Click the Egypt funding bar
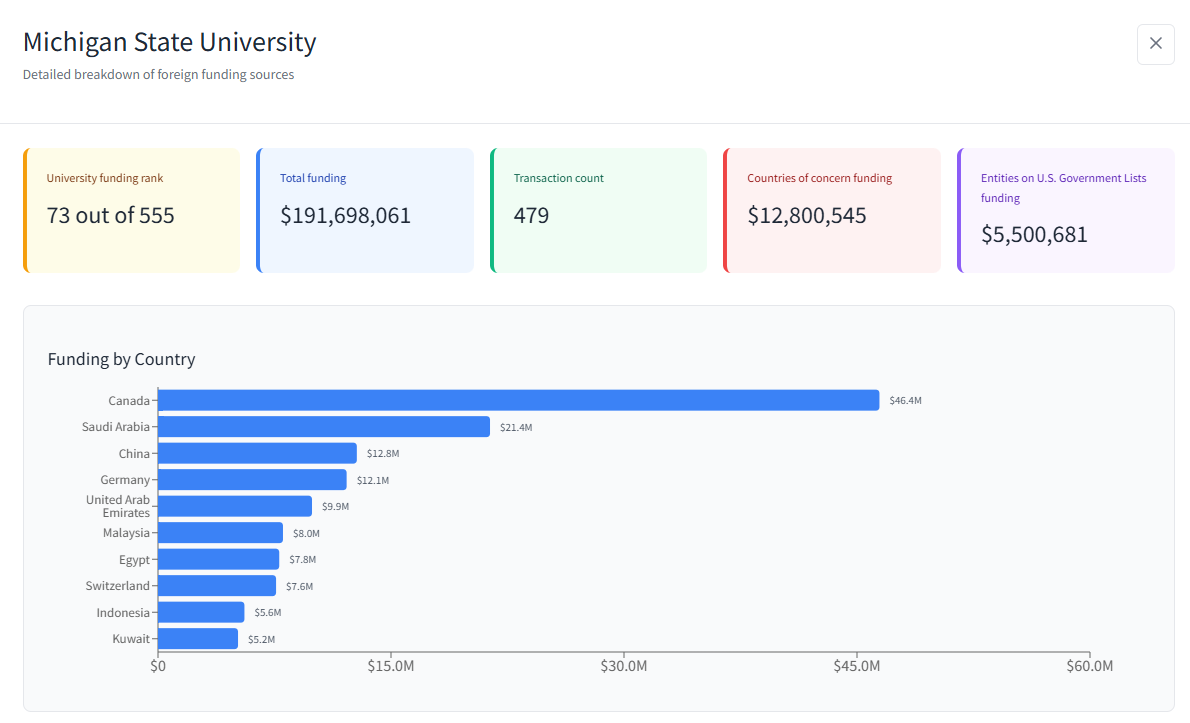Screen dimensions: 1190x723 pos(218,559)
